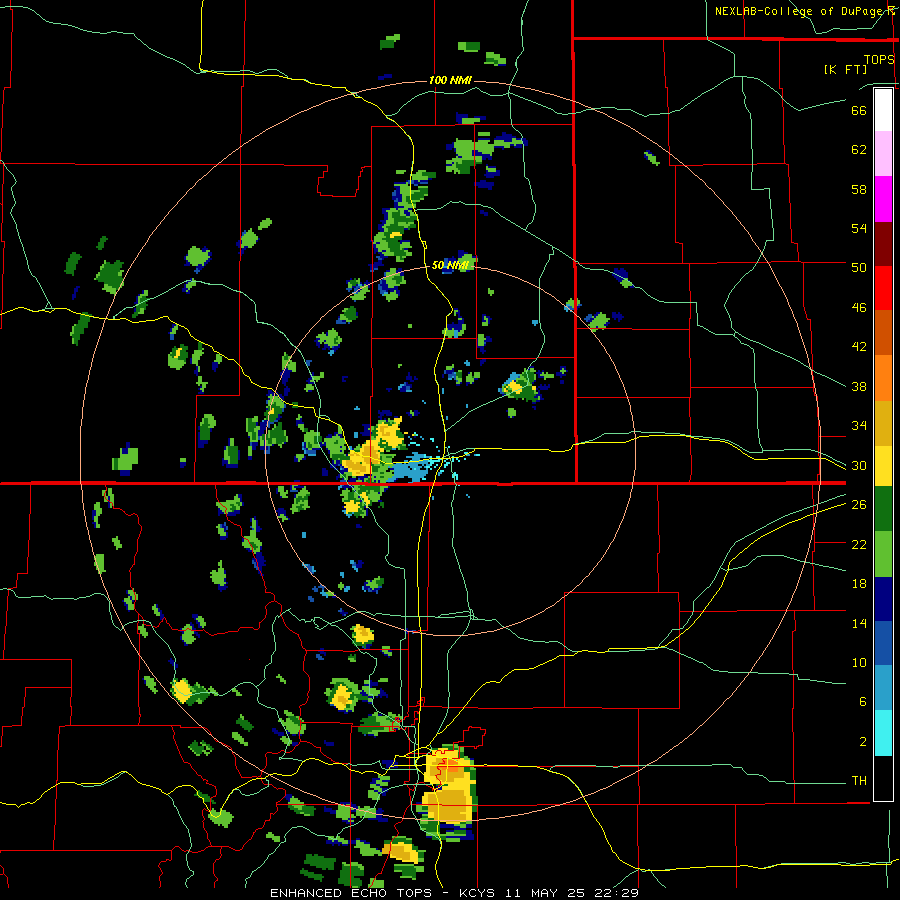The height and width of the screenshot is (900, 900).
Task: Click the '30' legend value
Action: (x=859, y=465)
